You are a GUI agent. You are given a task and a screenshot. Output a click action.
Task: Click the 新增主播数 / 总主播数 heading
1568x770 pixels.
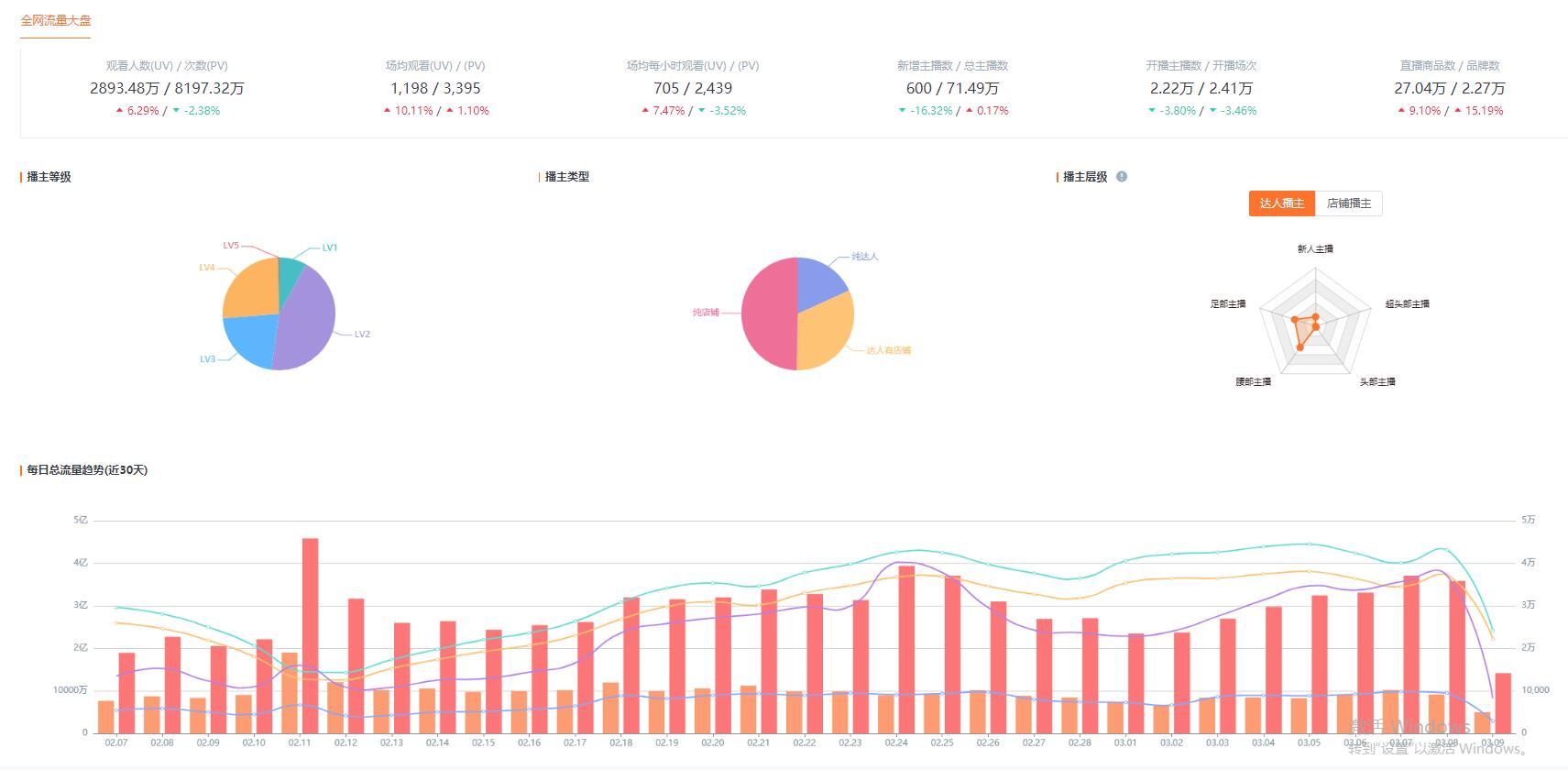(x=952, y=66)
